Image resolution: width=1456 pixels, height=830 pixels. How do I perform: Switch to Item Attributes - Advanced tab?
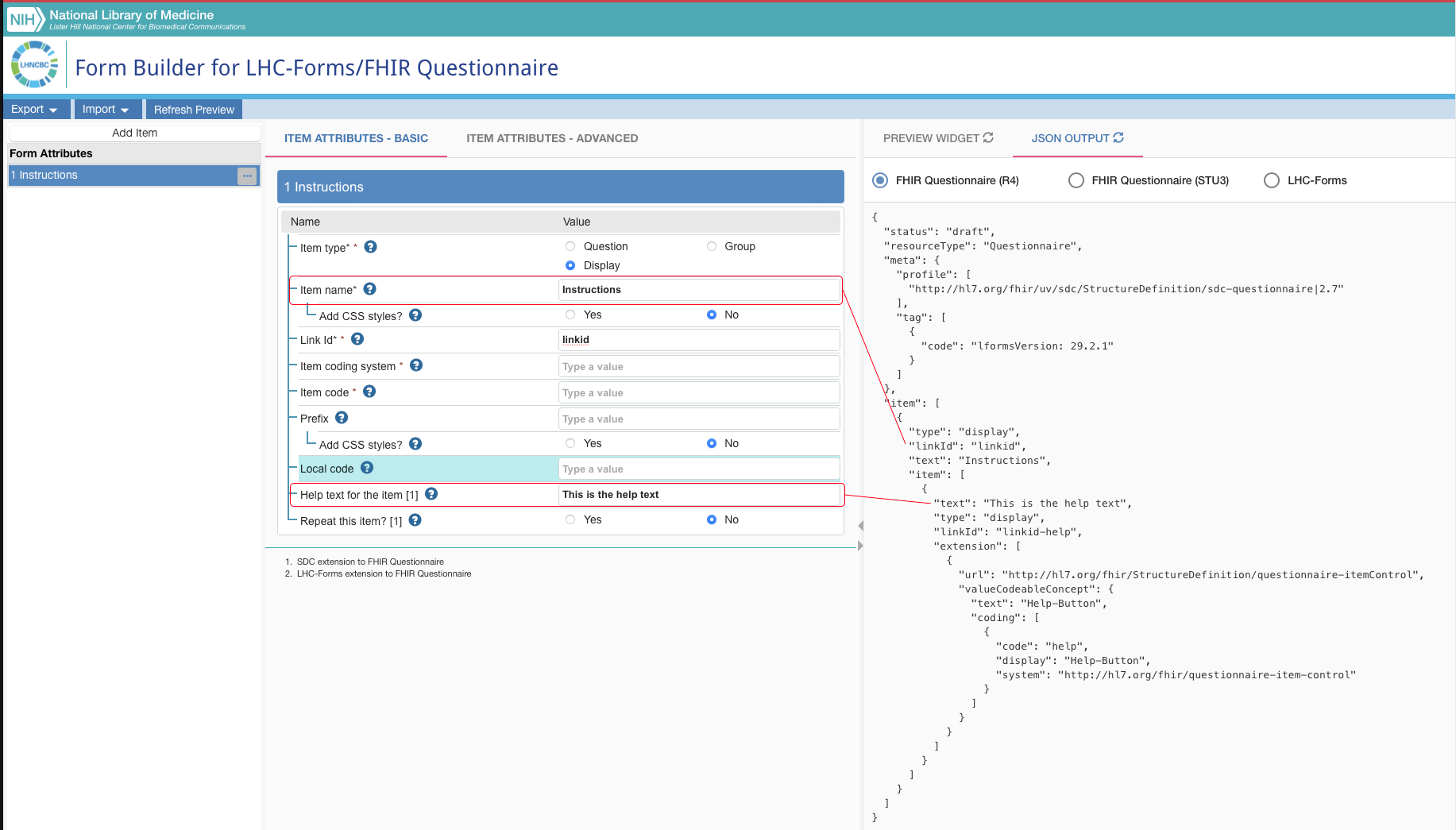tap(552, 138)
